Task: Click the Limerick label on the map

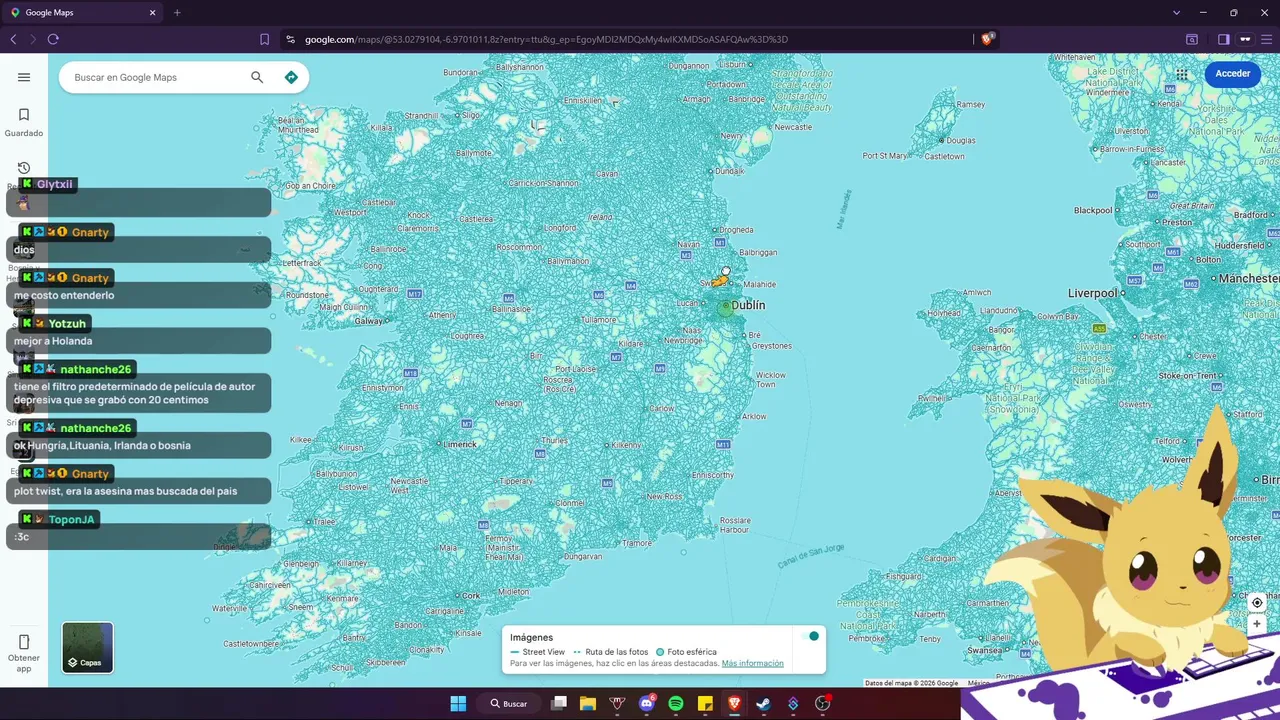Action: point(460,444)
